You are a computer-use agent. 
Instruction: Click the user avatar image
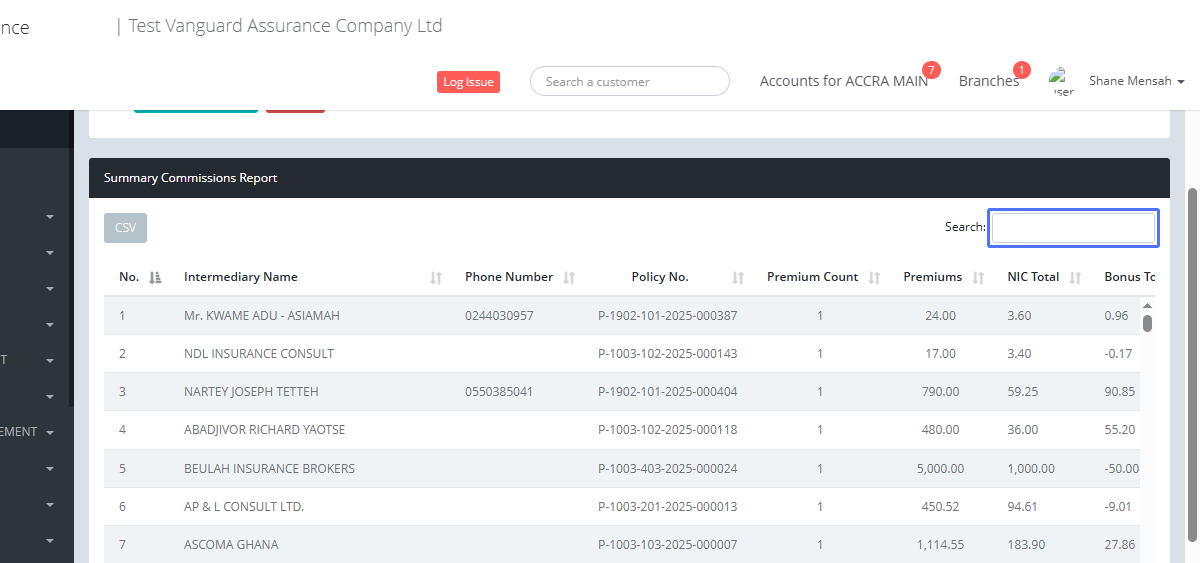point(1060,81)
